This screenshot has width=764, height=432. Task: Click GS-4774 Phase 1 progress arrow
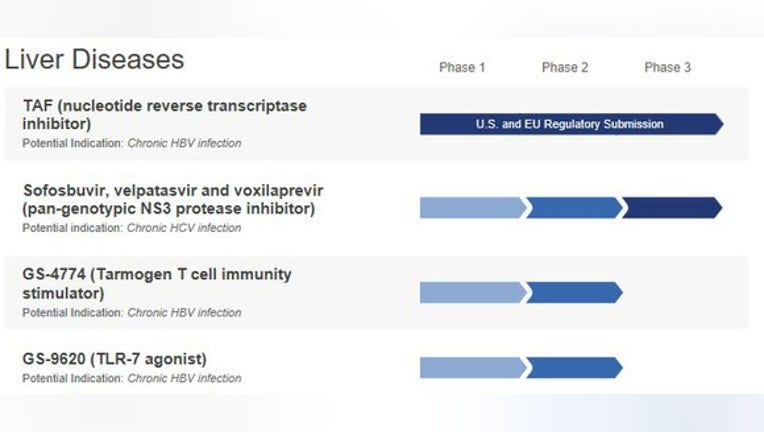pyautogui.click(x=473, y=292)
